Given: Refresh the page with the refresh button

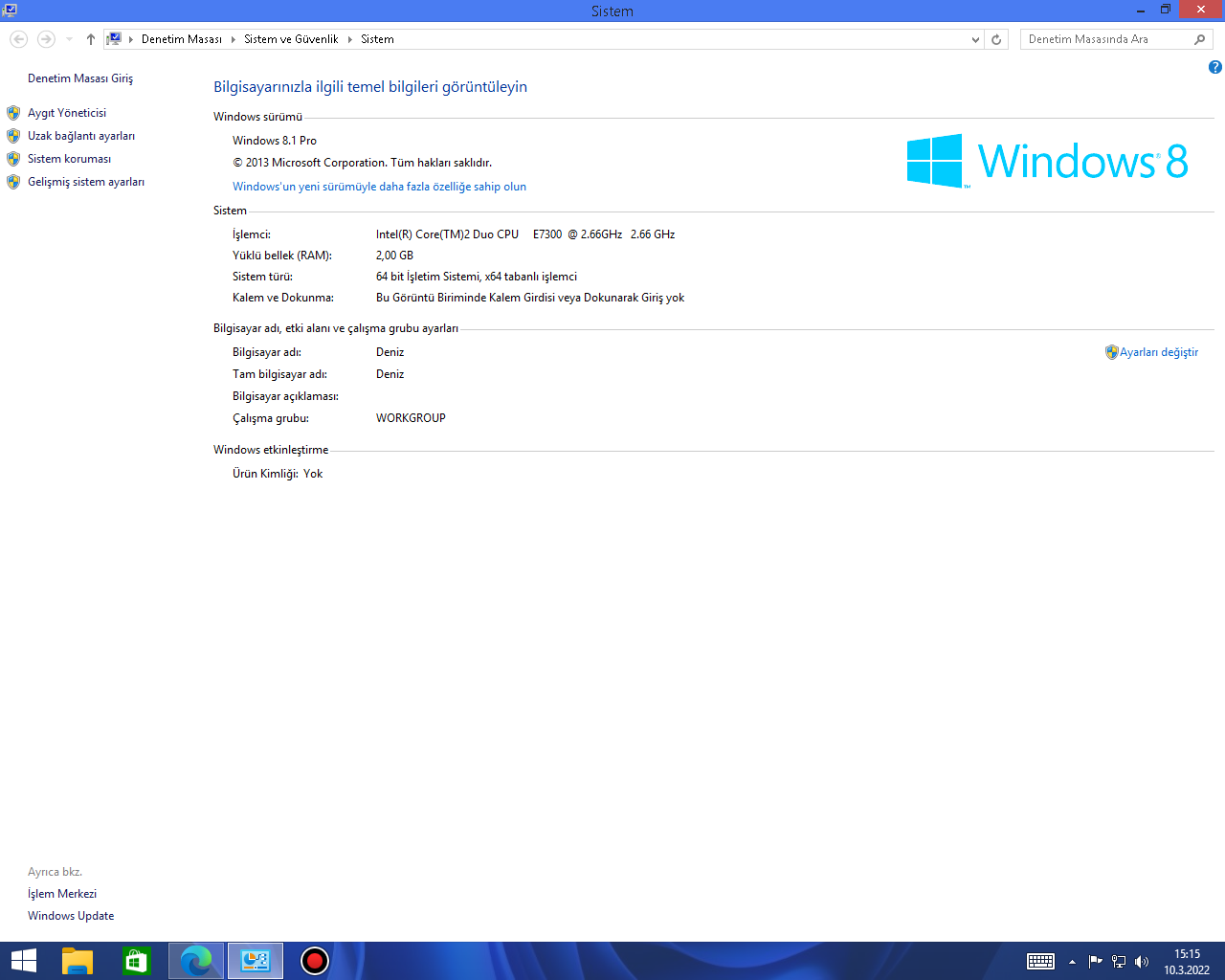Looking at the screenshot, I should point(996,39).
